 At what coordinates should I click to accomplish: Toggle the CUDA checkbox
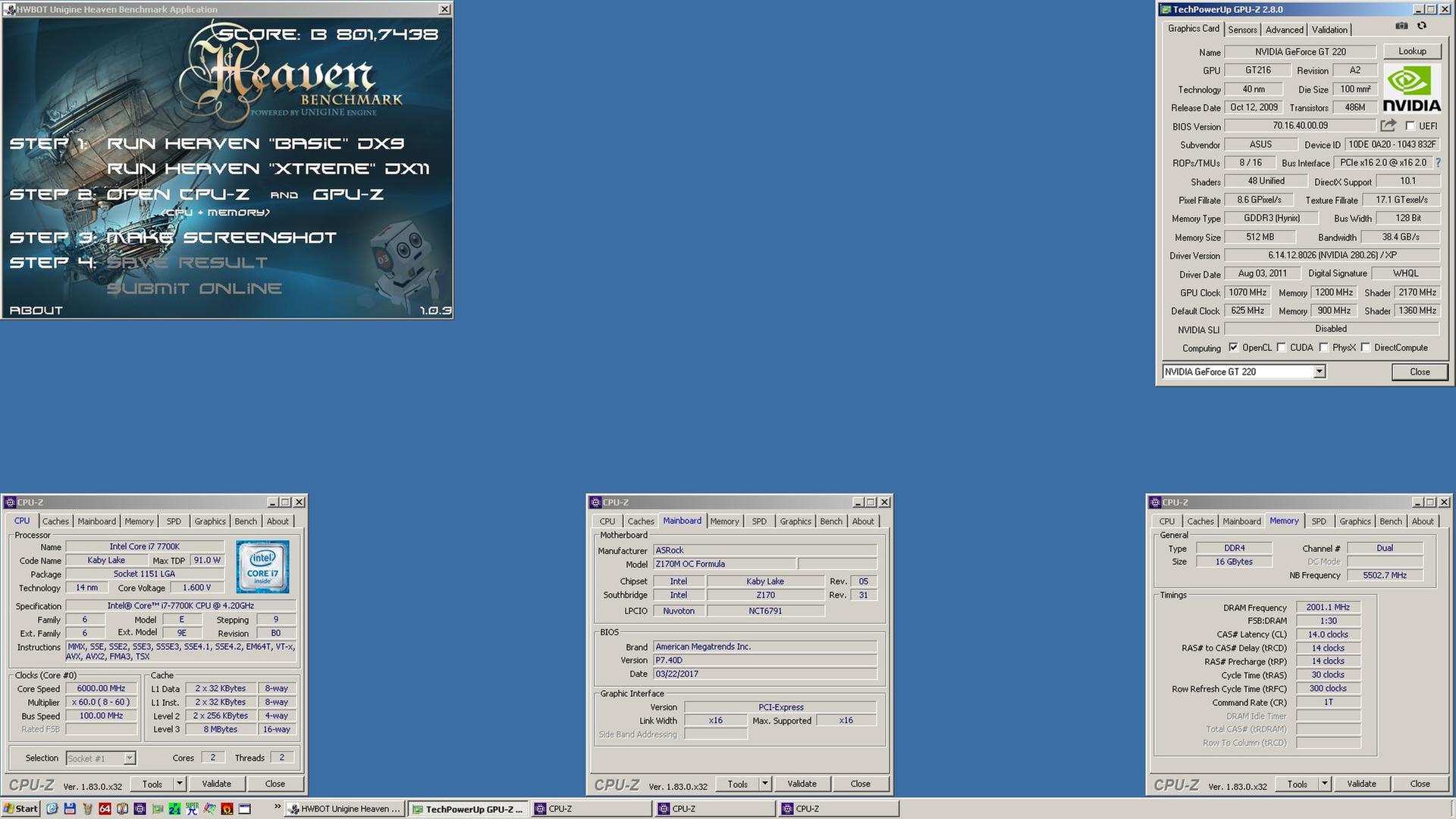[x=1282, y=347]
